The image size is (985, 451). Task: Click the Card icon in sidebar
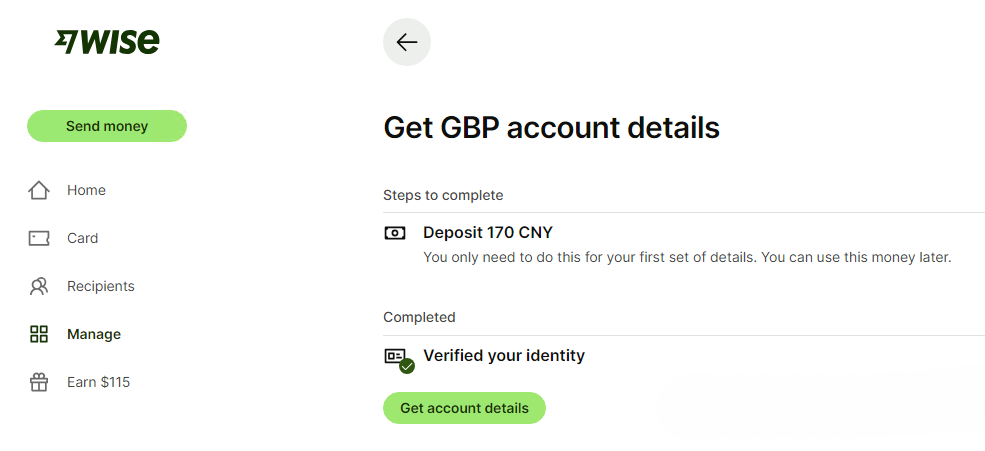(x=39, y=238)
